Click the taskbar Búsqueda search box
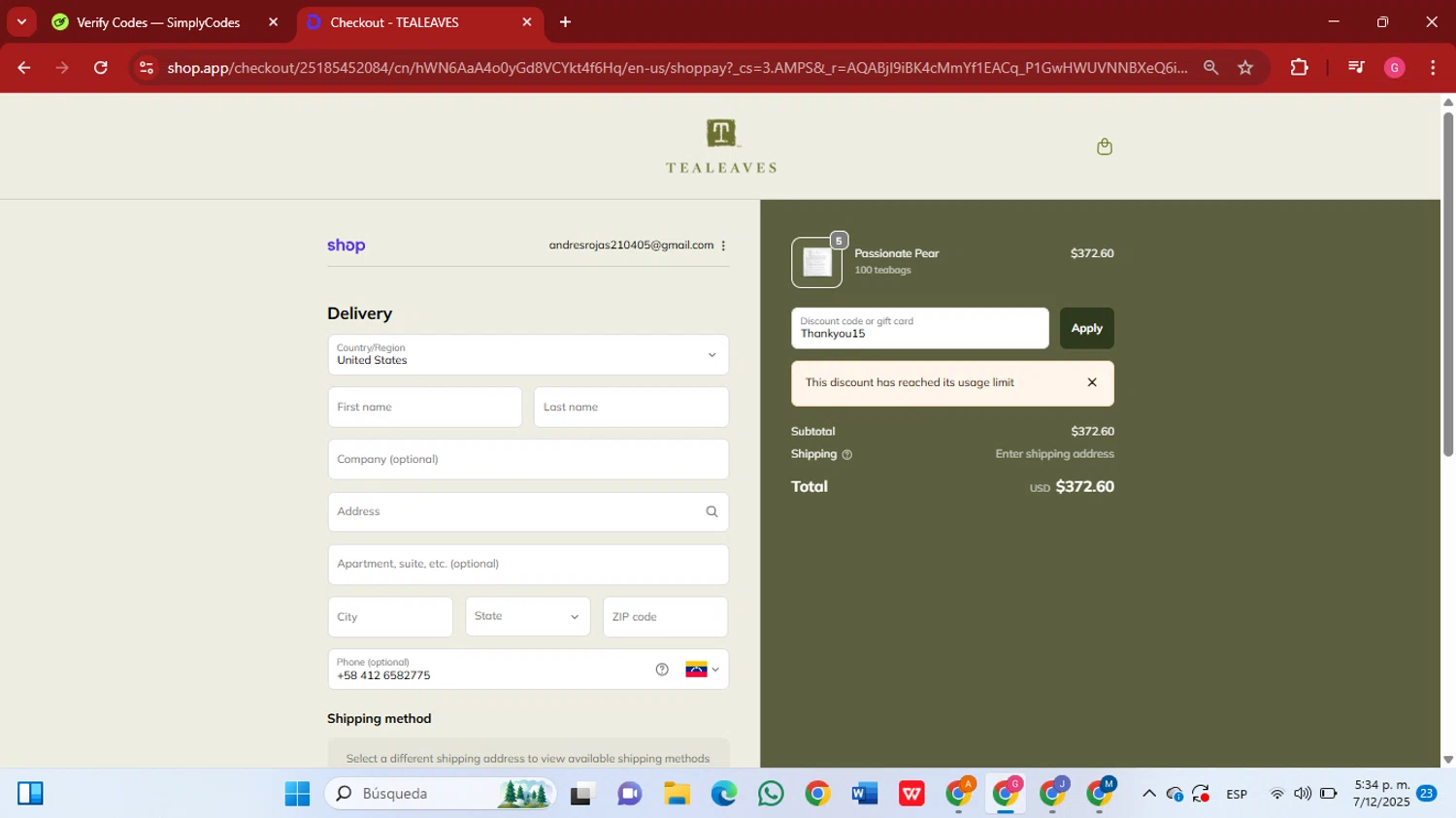This screenshot has height=818, width=1456. [x=443, y=794]
